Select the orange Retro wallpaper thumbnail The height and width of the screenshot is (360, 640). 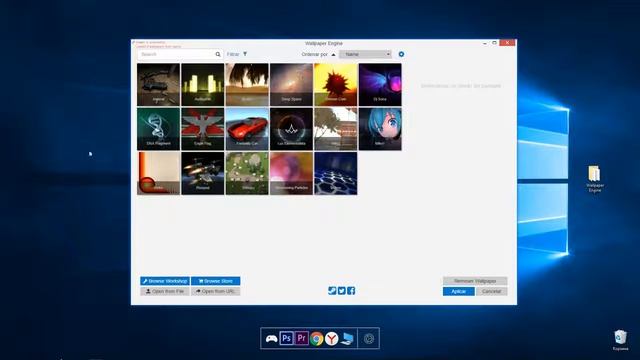point(158,173)
